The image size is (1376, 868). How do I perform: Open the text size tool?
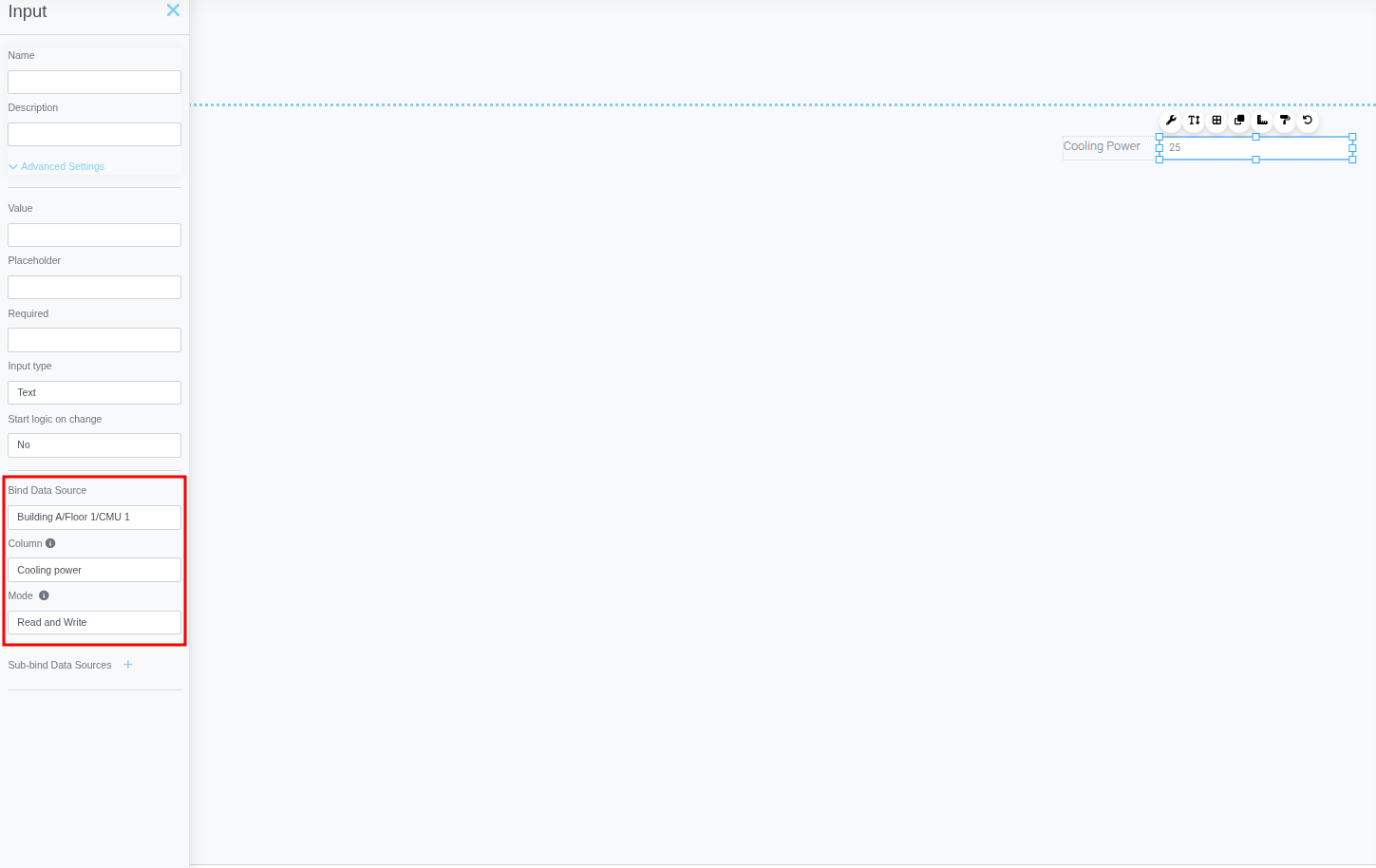click(1194, 121)
